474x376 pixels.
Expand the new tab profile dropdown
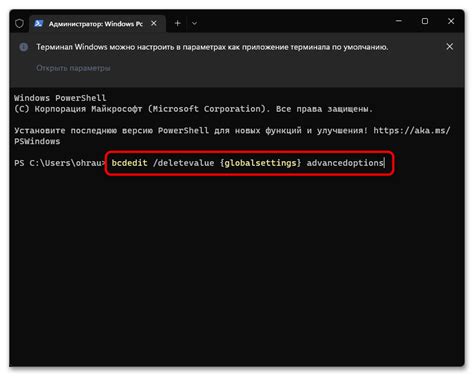(194, 24)
